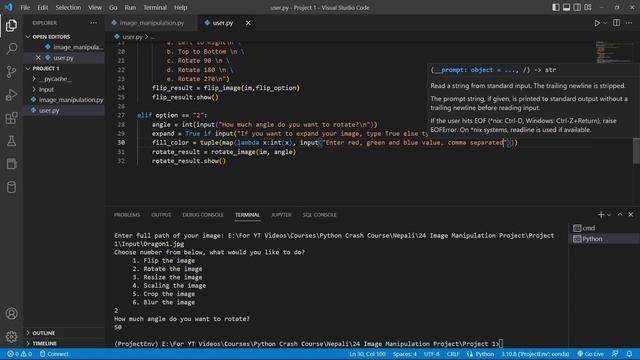Open Source Control view icon

(11, 72)
